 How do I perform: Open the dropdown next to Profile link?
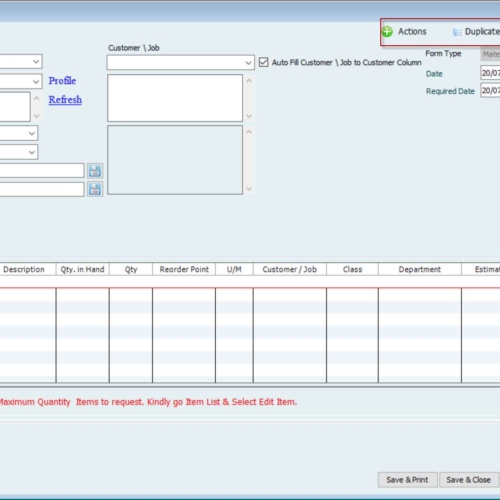tap(36, 81)
